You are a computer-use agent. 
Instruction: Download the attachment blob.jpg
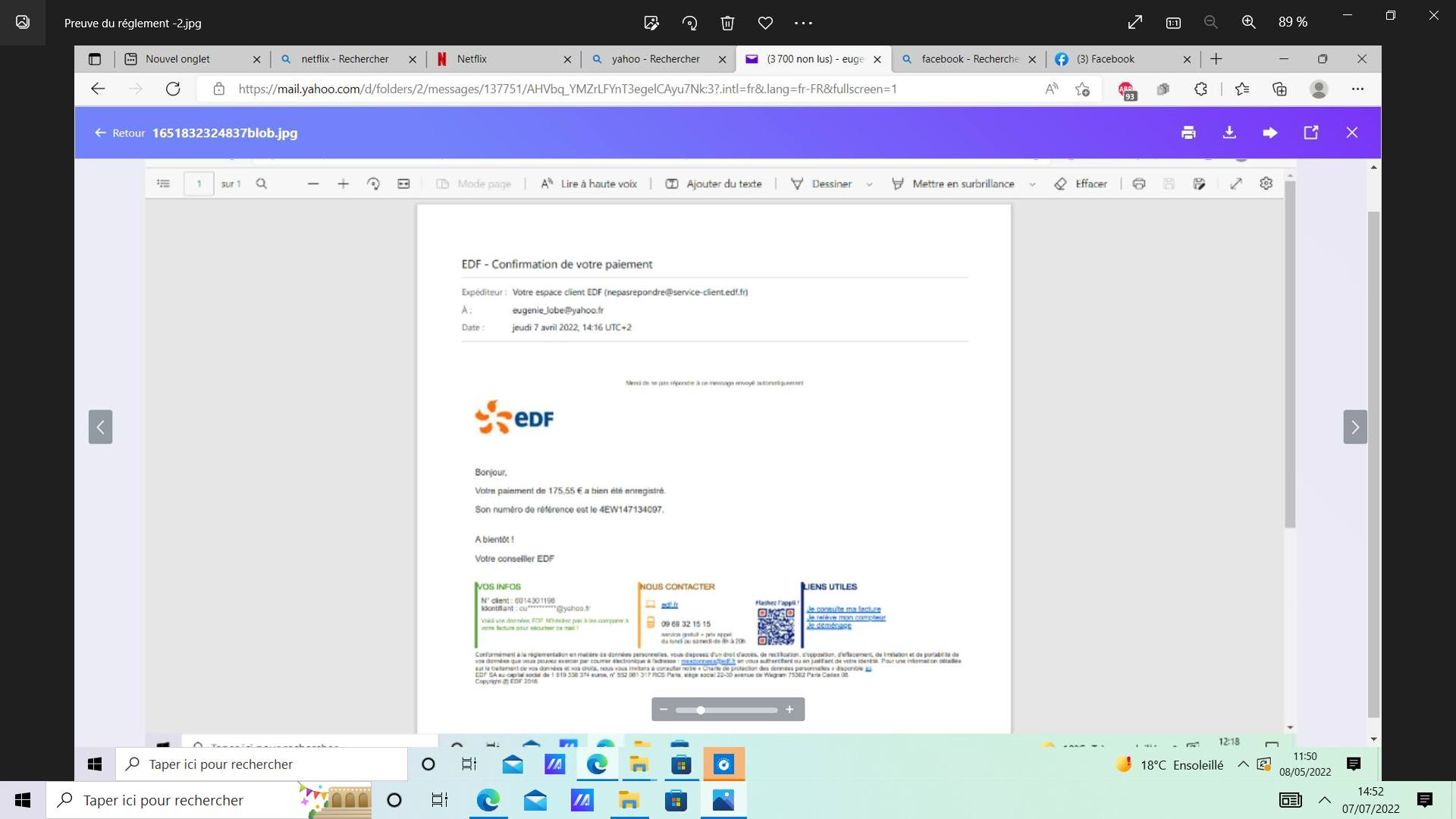click(1229, 133)
